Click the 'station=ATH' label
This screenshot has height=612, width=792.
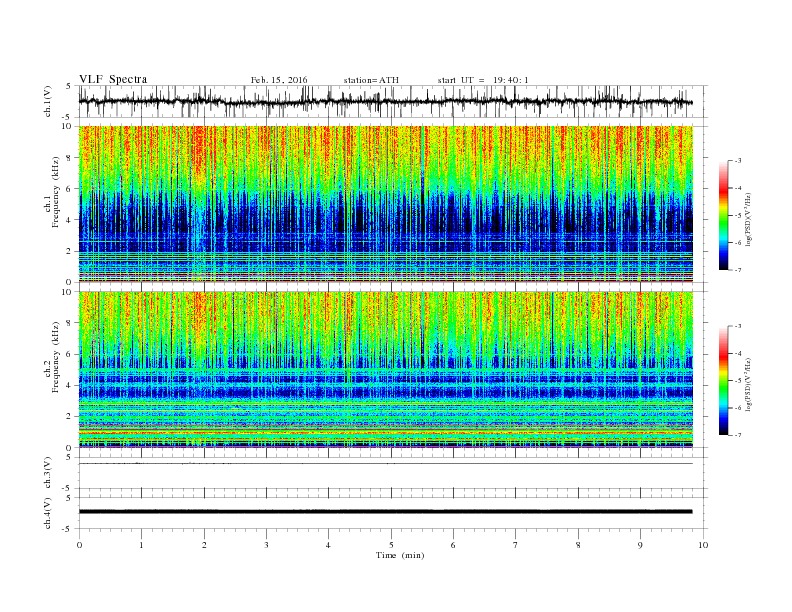(x=371, y=80)
